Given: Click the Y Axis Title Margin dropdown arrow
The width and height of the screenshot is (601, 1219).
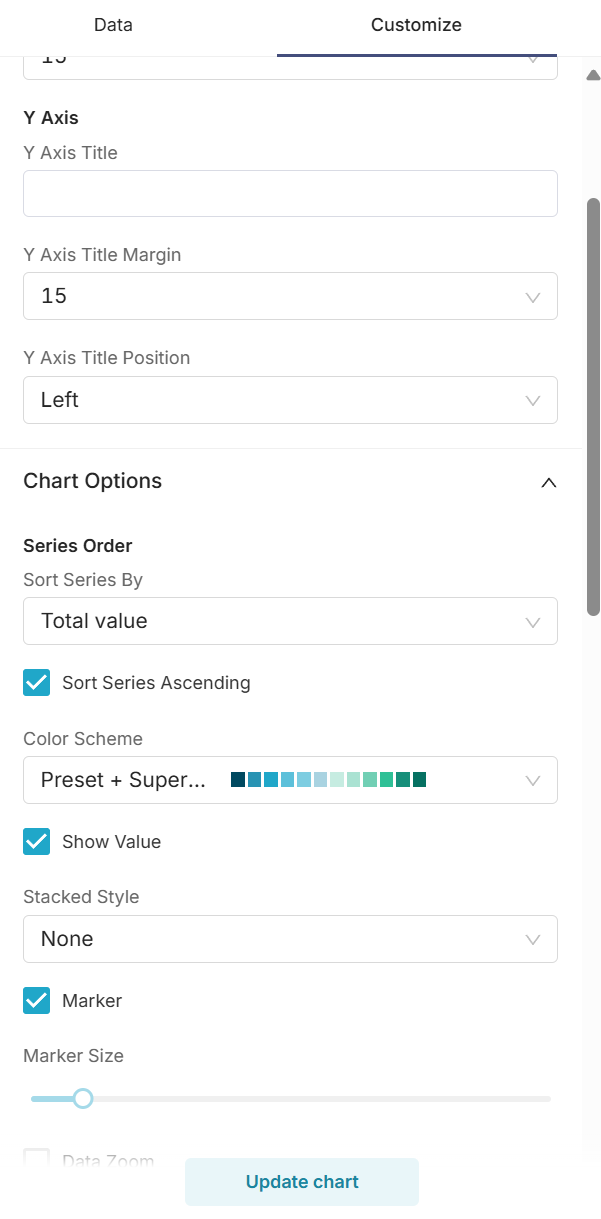Looking at the screenshot, I should click(x=533, y=297).
